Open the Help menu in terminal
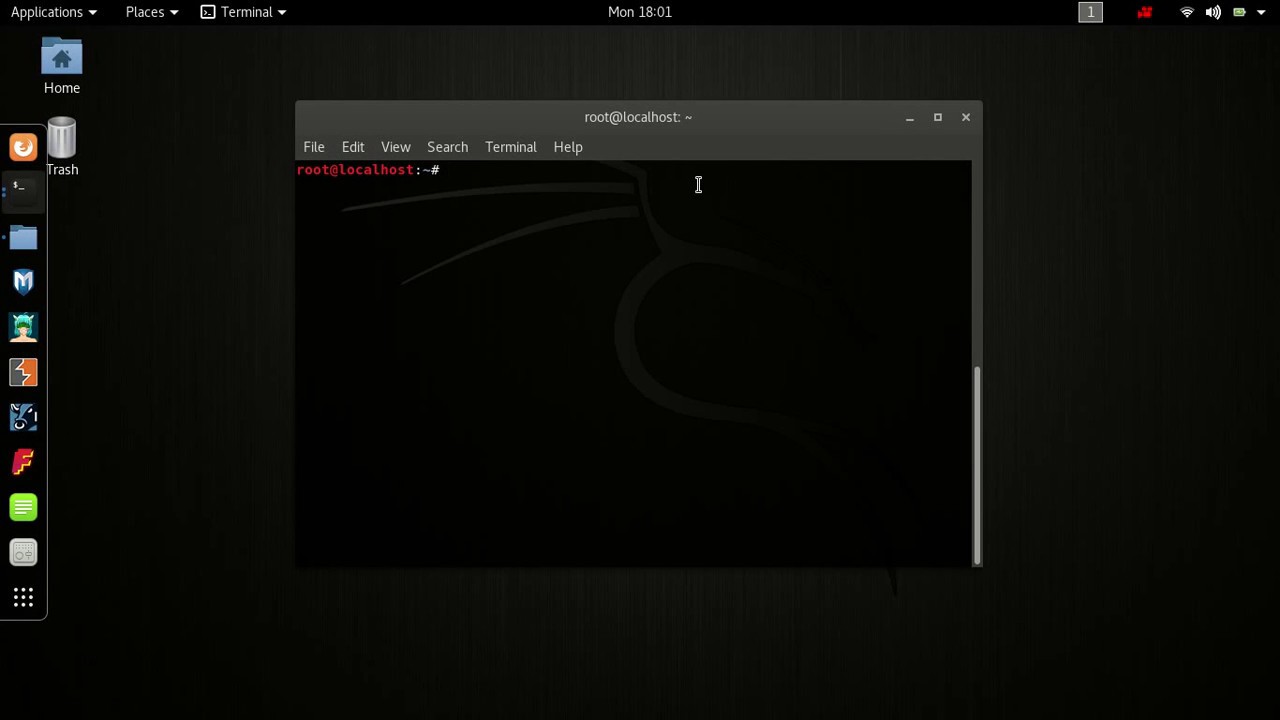This screenshot has height=720, width=1280. tap(568, 147)
